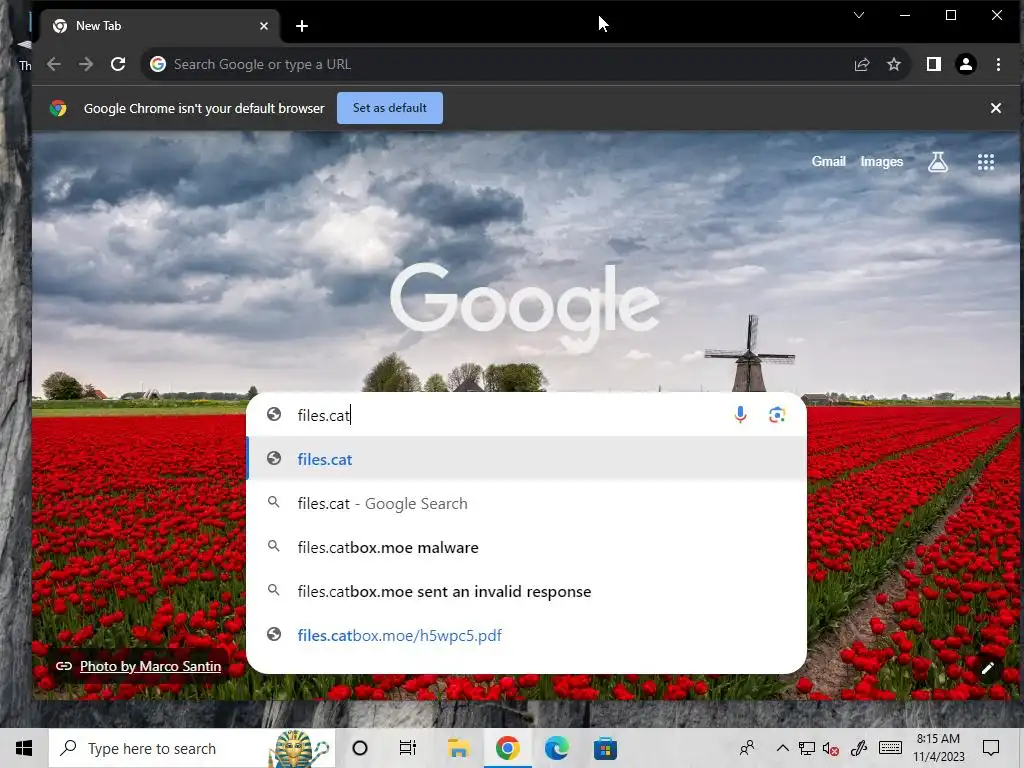
Task: Click the customize Chrome pencil icon
Action: point(987,667)
